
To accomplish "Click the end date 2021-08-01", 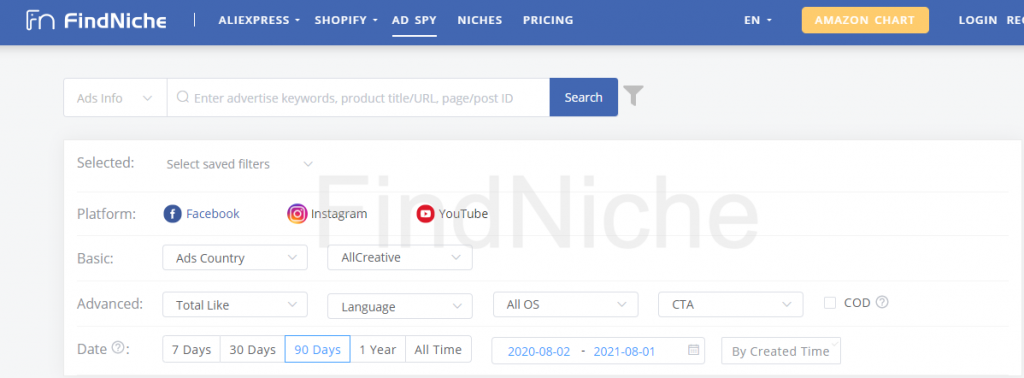I will [624, 351].
